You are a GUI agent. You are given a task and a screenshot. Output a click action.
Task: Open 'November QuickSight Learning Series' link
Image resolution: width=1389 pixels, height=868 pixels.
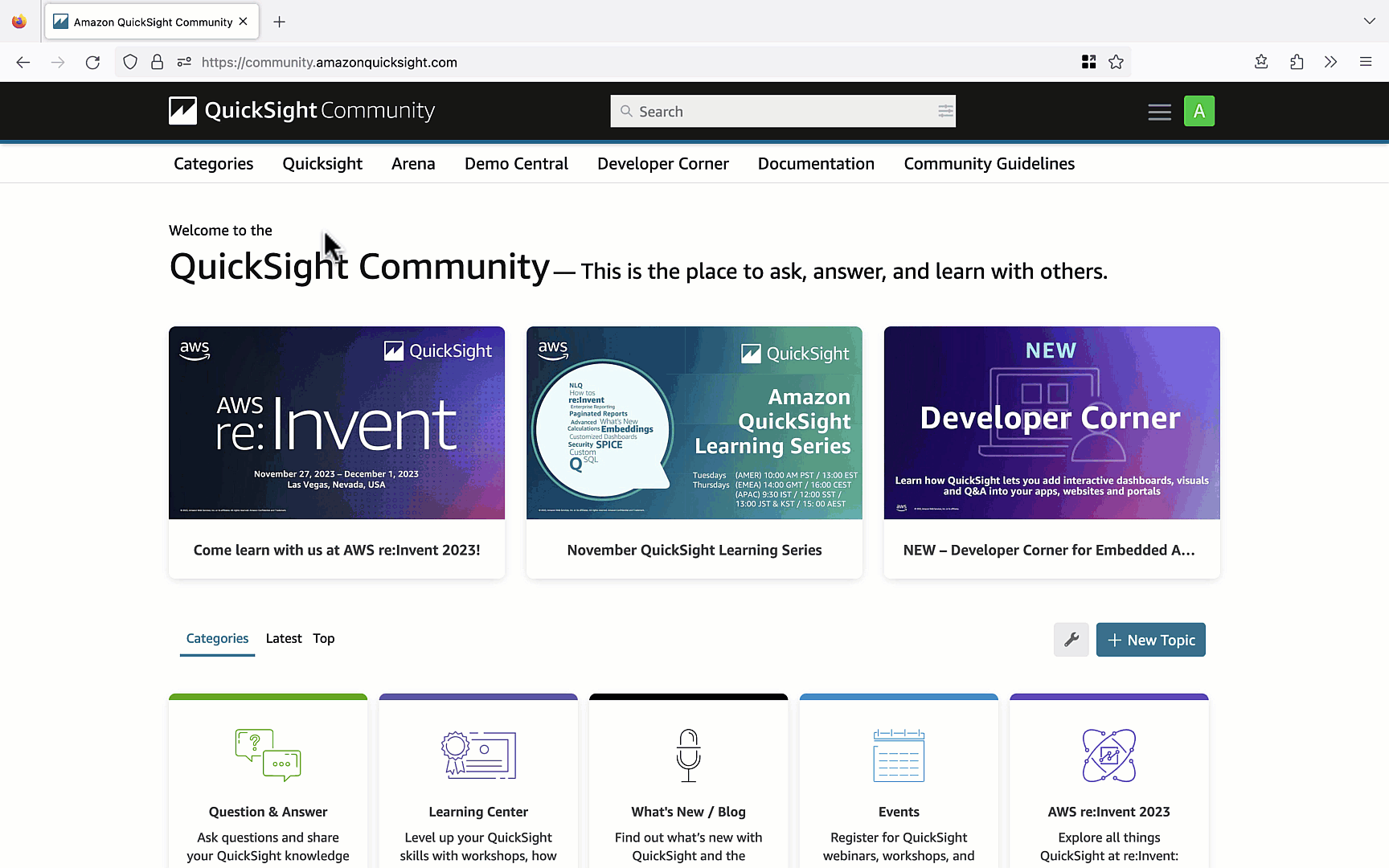click(x=694, y=550)
